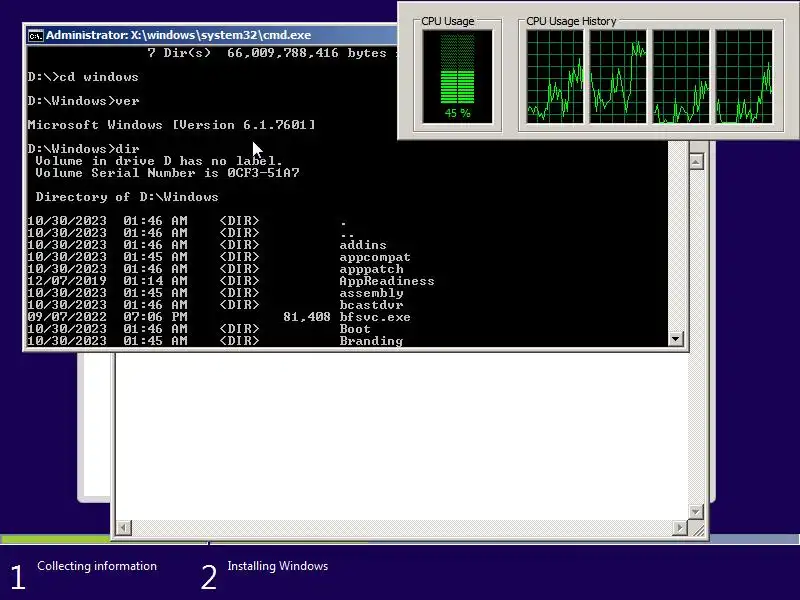Click the back window's scroll right arrow
The height and width of the screenshot is (600, 800).
[680, 528]
